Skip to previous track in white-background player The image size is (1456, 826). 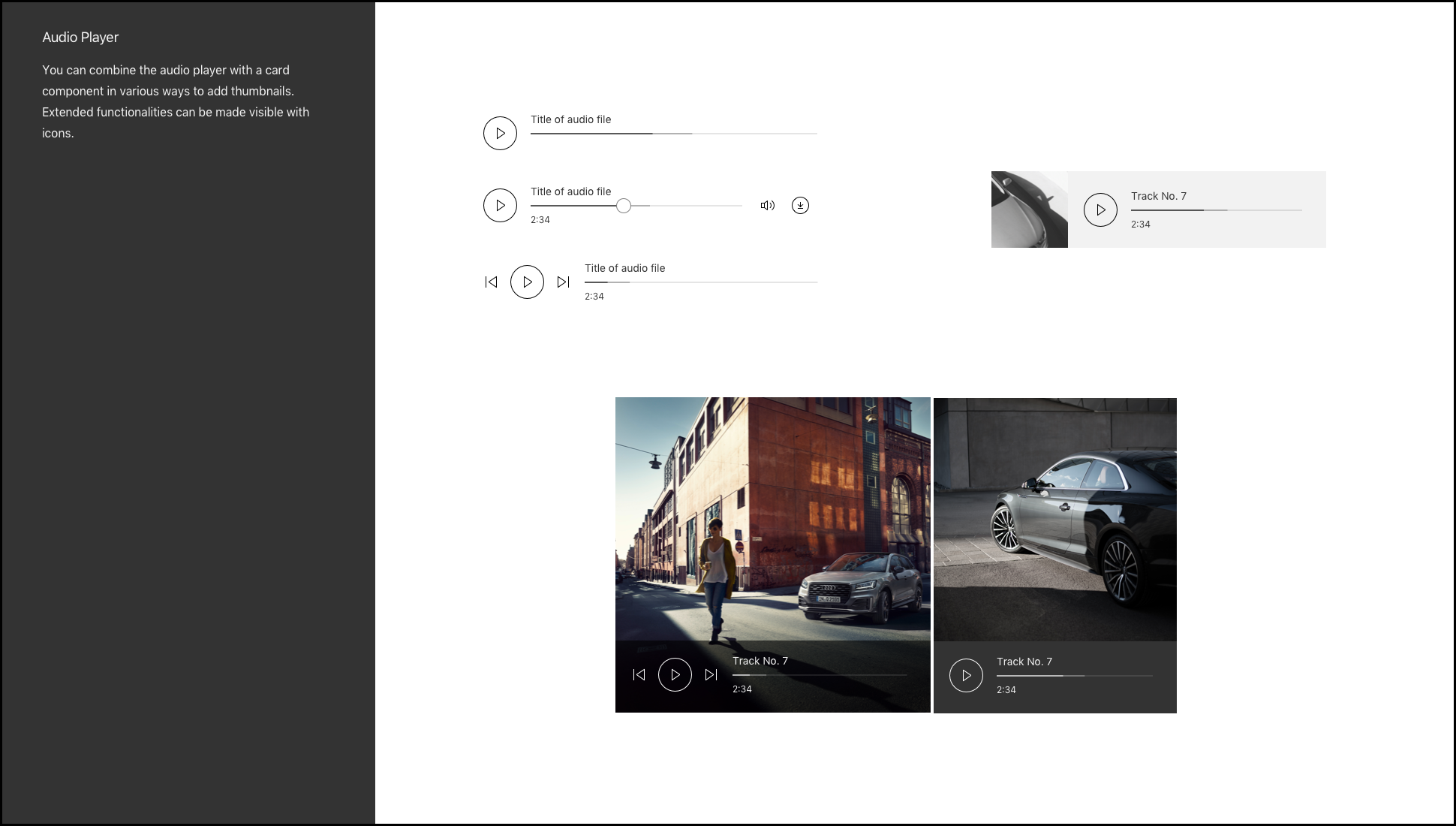[491, 282]
